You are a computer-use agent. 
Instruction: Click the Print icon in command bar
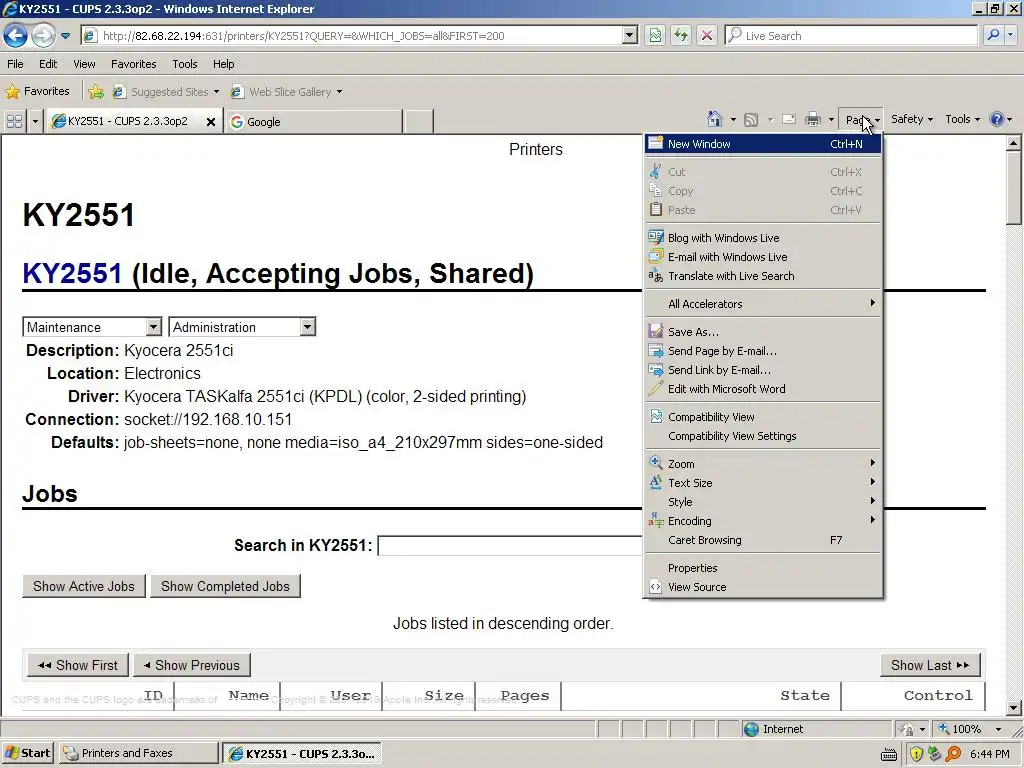pyautogui.click(x=812, y=120)
